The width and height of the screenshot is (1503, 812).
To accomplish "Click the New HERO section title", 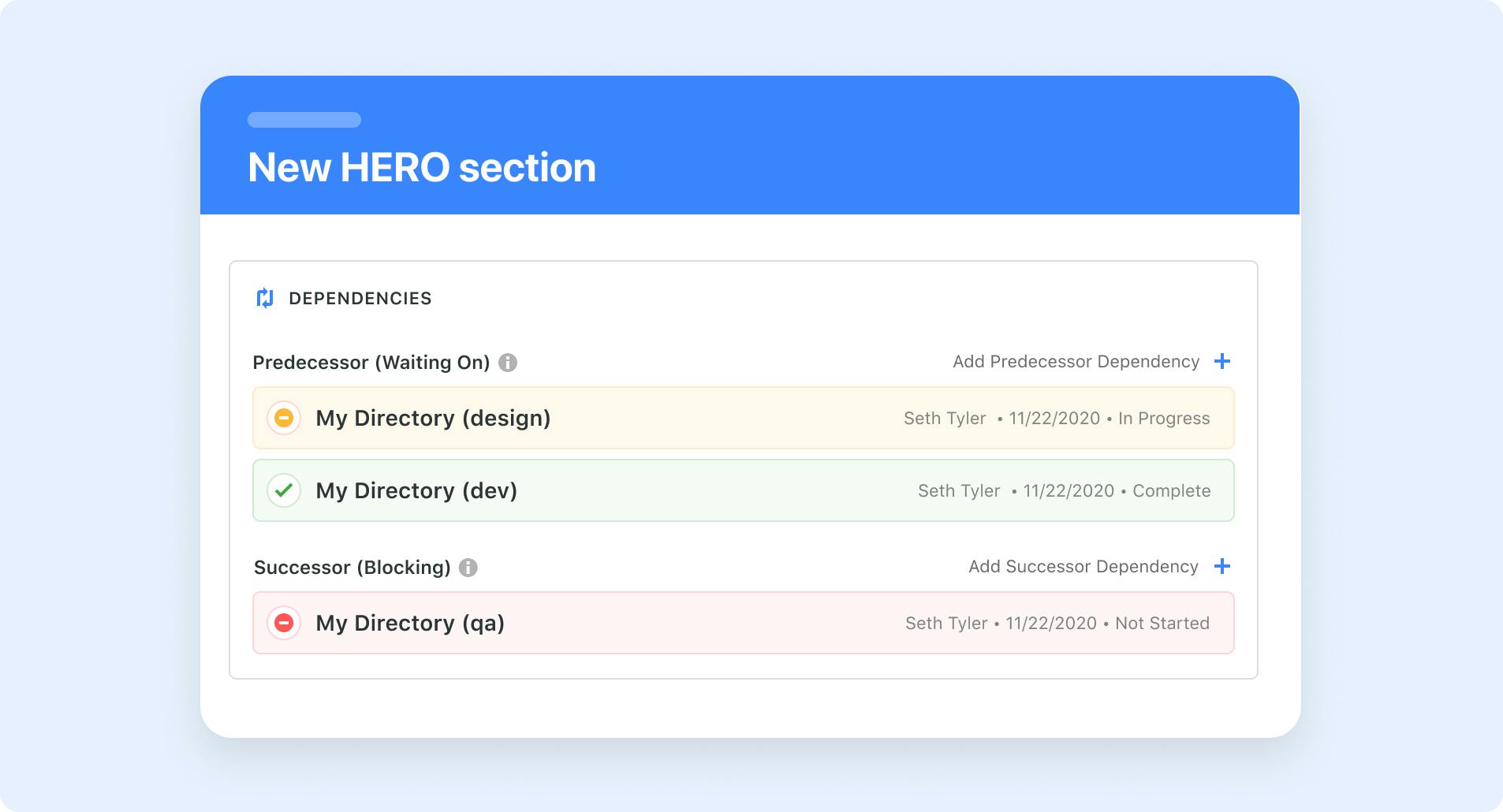I will coord(422,167).
